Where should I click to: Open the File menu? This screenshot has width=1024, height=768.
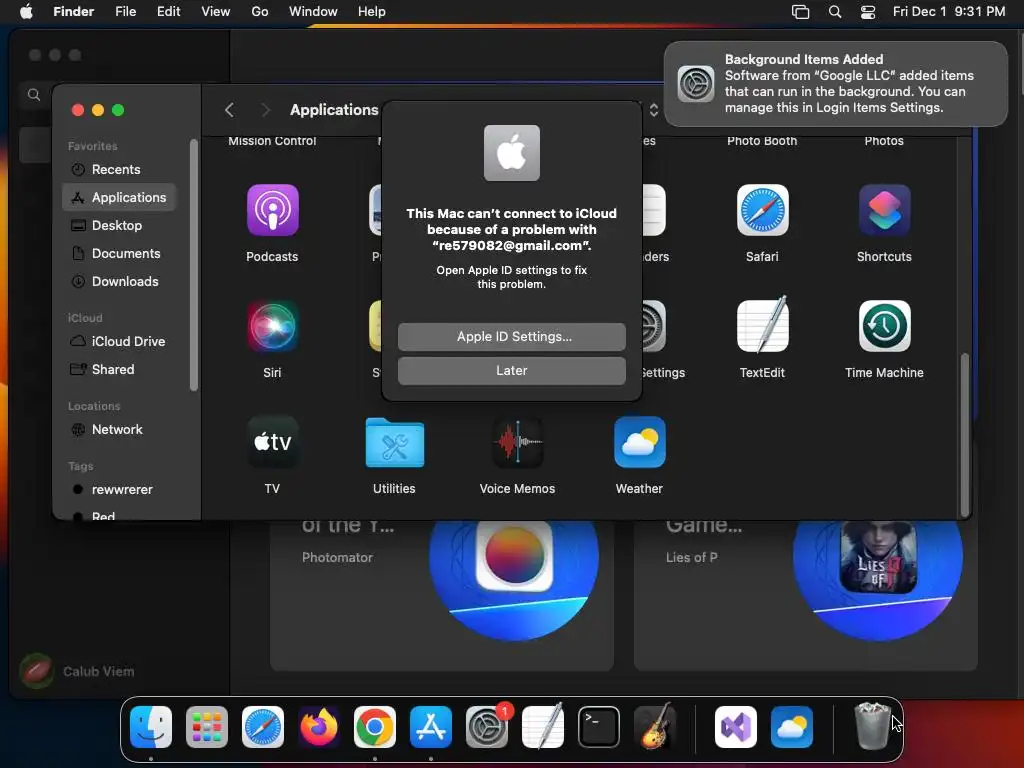click(x=125, y=12)
